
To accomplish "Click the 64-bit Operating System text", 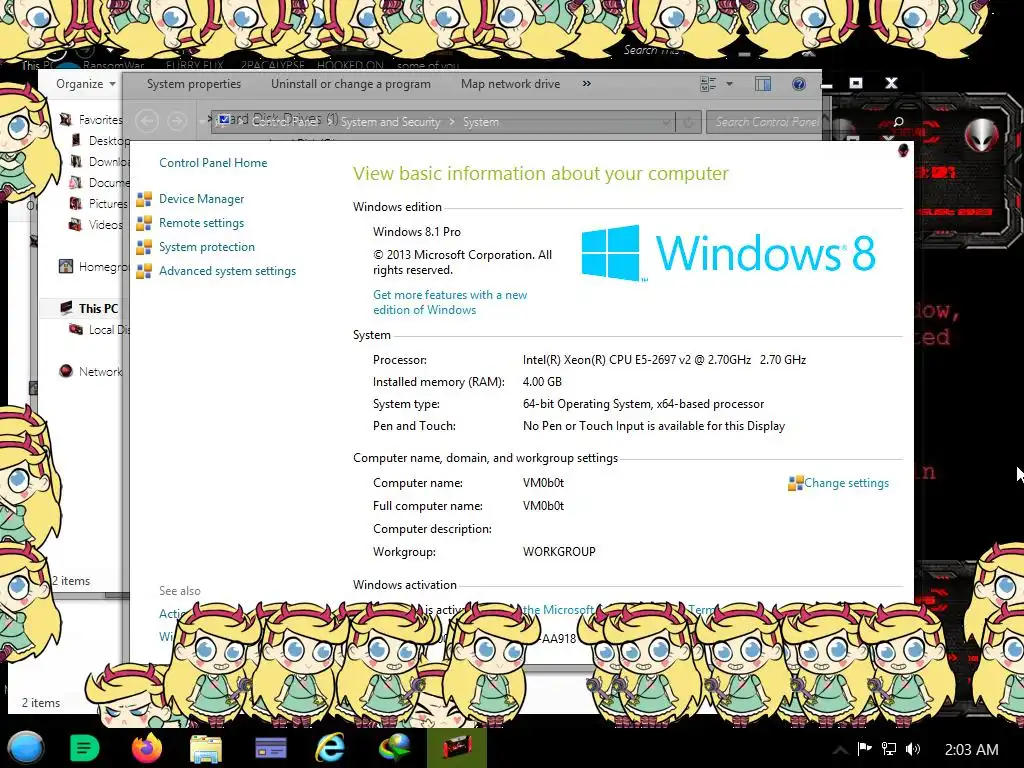I will pos(643,404).
